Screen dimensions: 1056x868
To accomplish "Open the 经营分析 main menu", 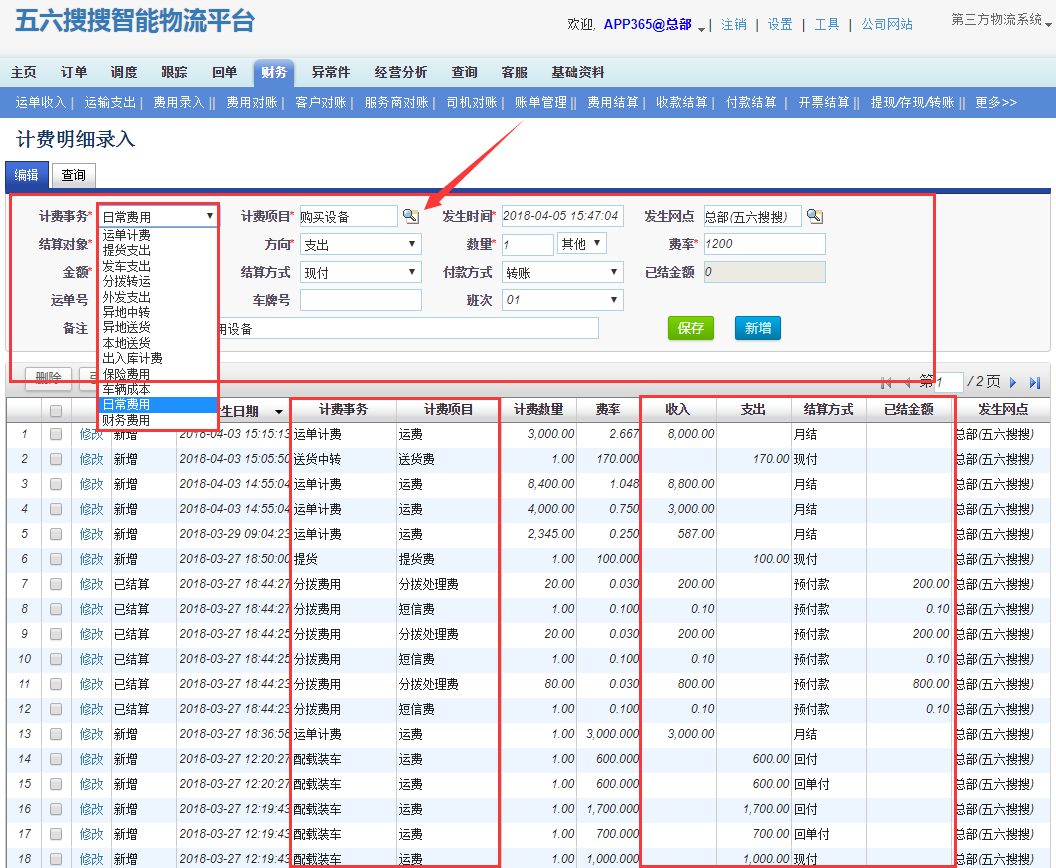I will click(x=400, y=72).
